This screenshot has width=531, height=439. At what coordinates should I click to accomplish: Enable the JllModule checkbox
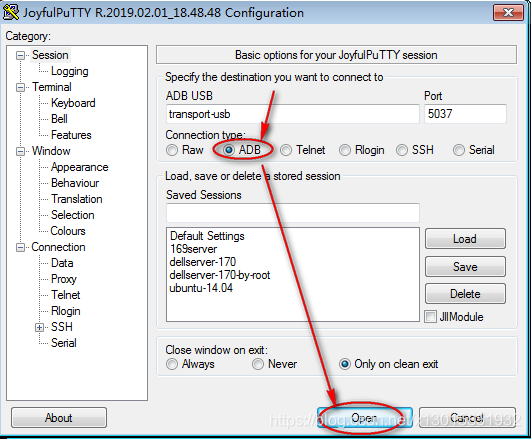(430, 317)
